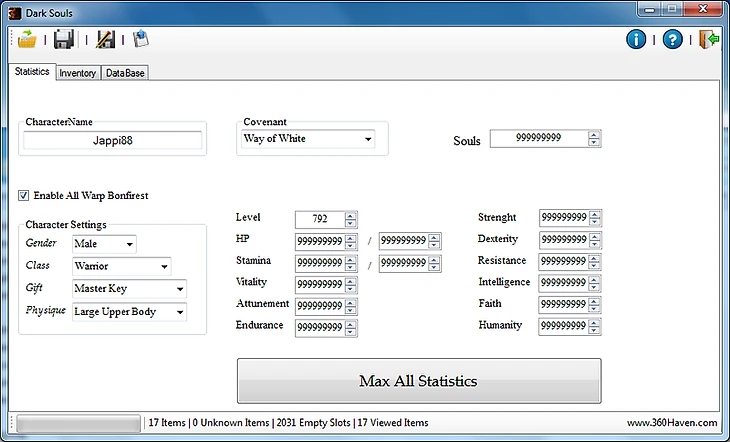The image size is (730, 442).
Task: Click the Dark Souls title bar app icon
Action: tap(13, 11)
